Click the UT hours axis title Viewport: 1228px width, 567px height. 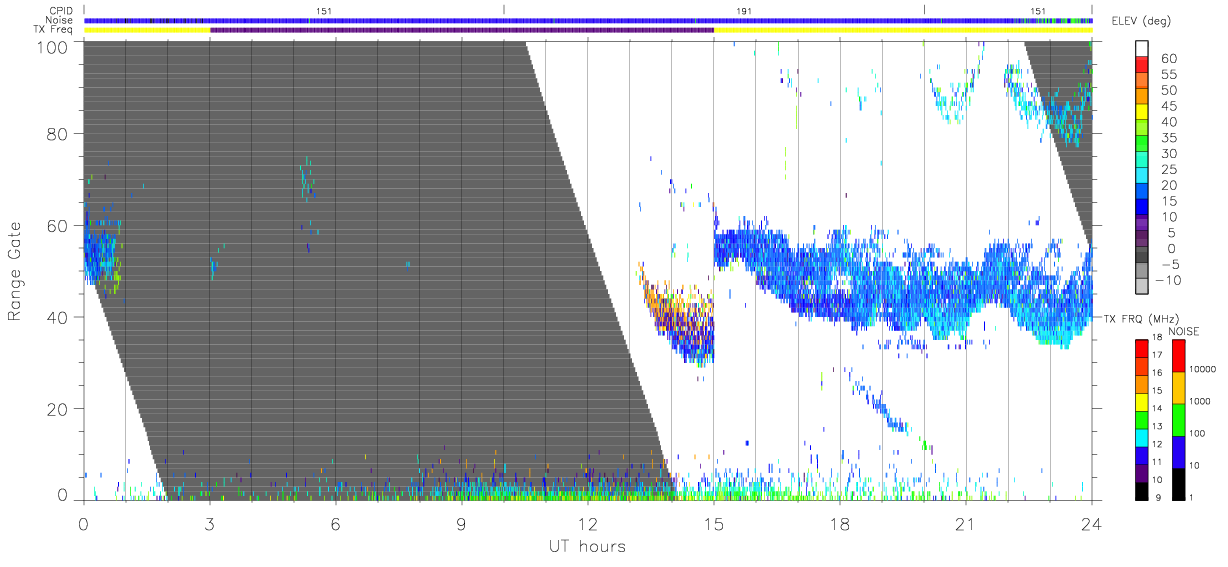pos(586,546)
